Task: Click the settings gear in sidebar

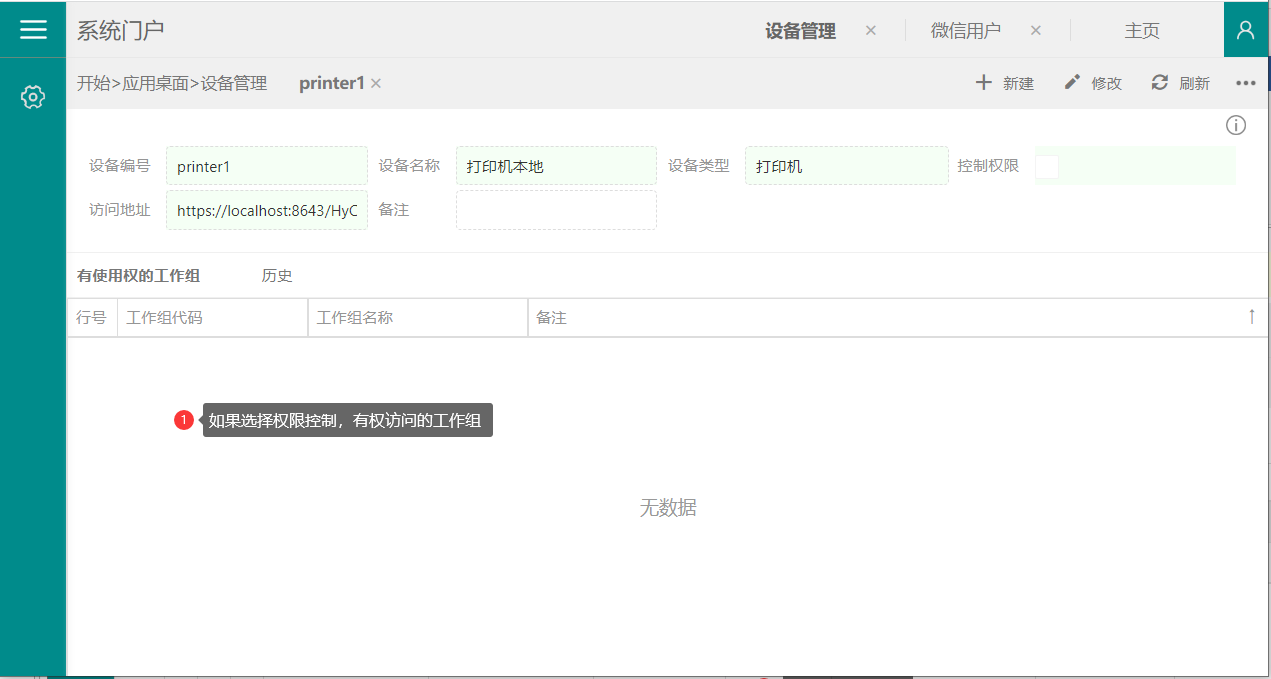Action: pos(33,97)
